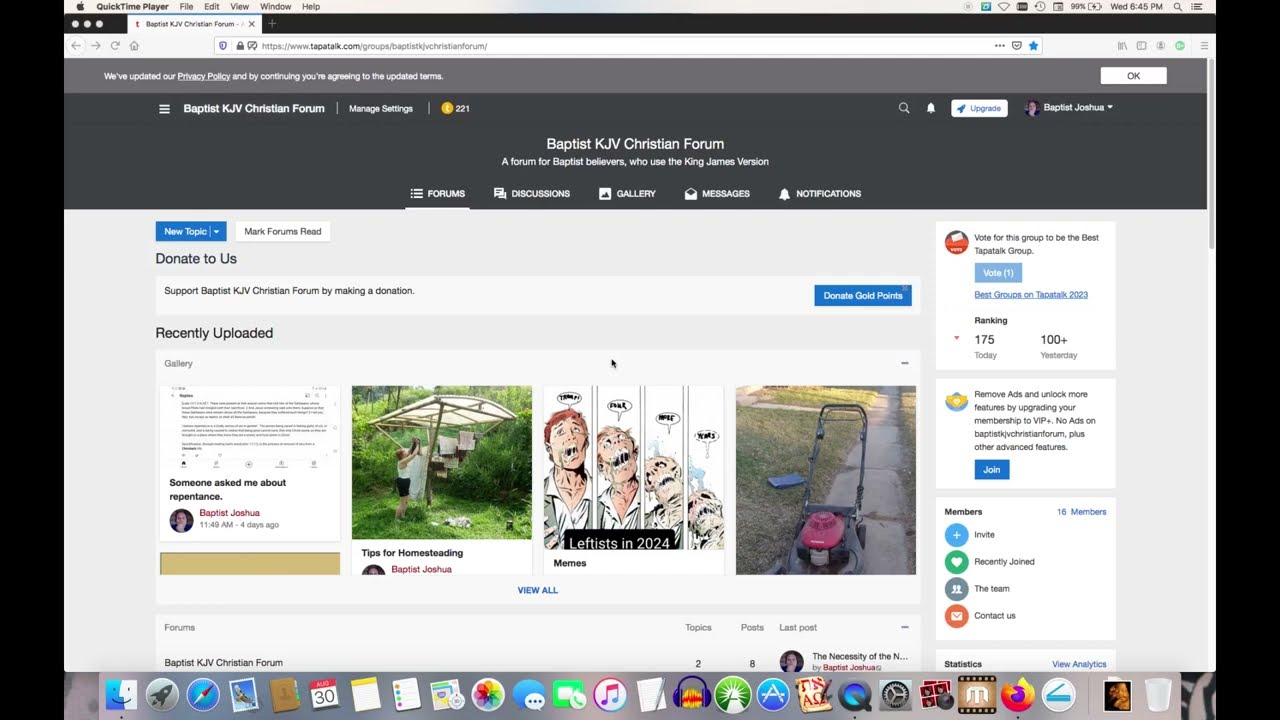Click The team people icon
Image resolution: width=1280 pixels, height=720 pixels.
[957, 589]
